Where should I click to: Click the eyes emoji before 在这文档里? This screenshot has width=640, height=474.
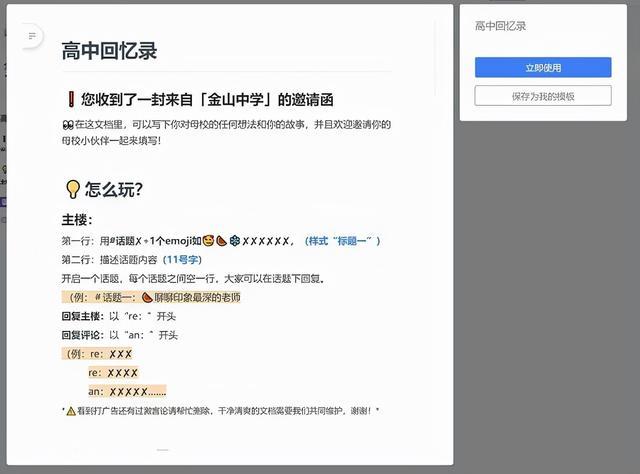pos(68,125)
